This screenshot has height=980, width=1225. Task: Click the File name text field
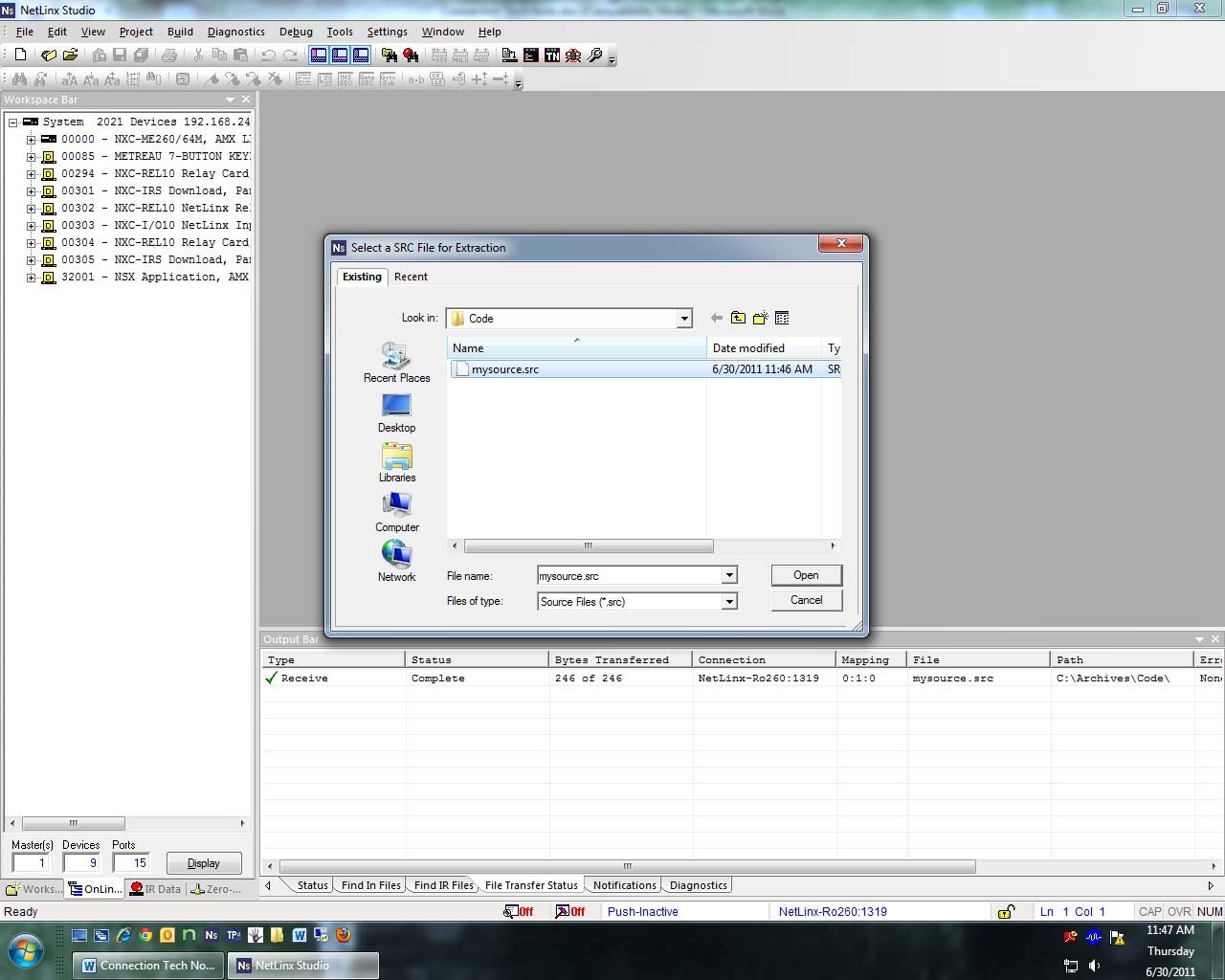pos(629,575)
